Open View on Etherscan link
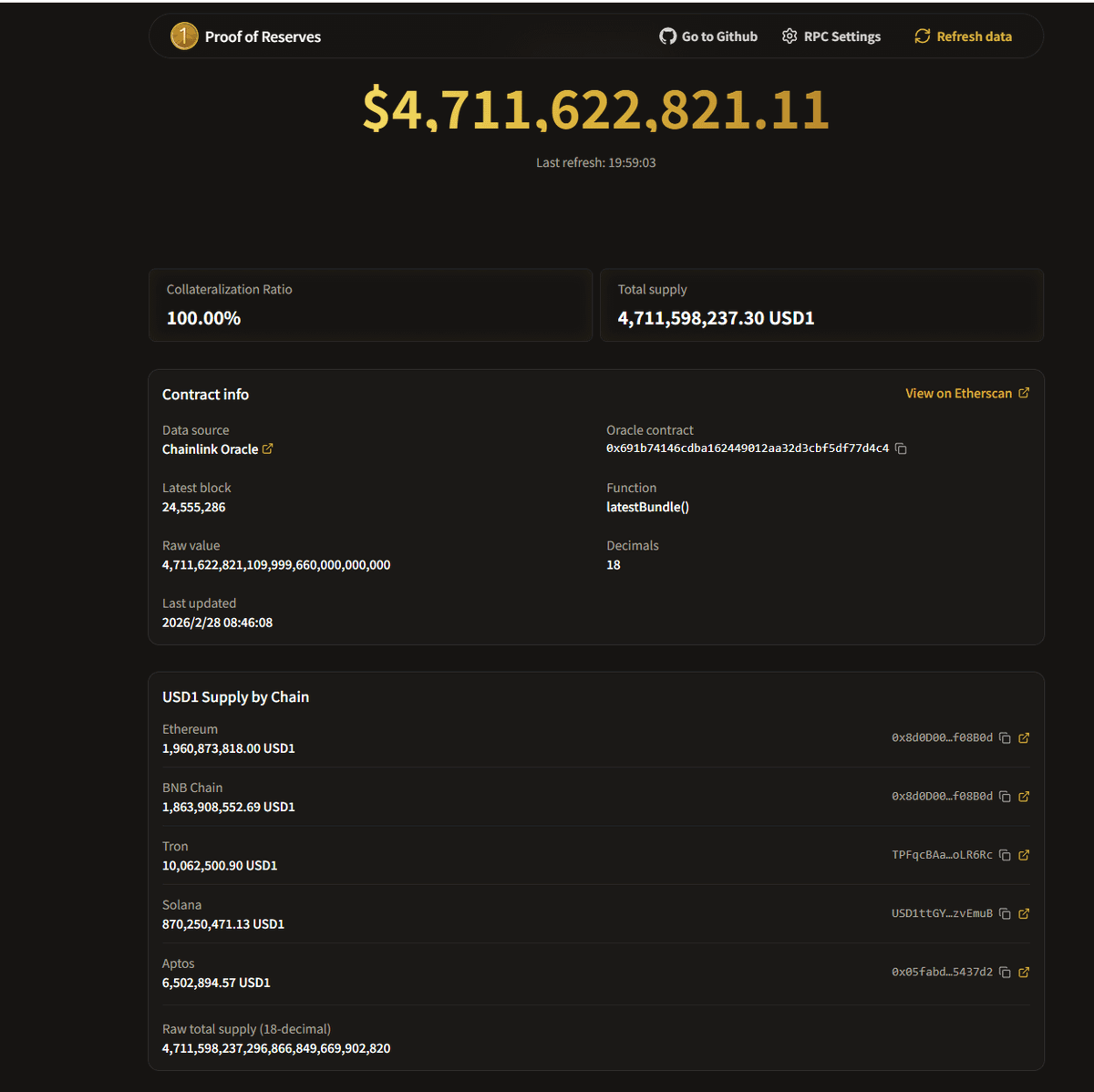This screenshot has width=1094, height=1092. (x=966, y=394)
